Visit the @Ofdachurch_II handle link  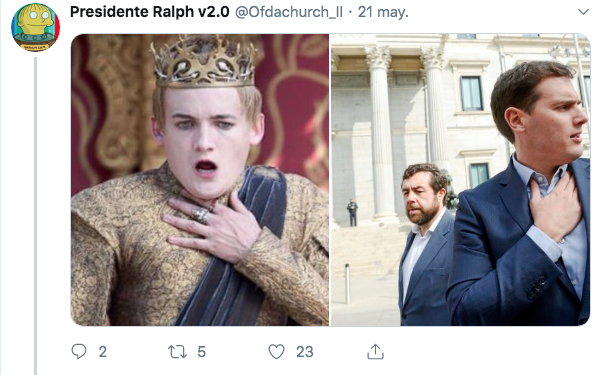click(289, 12)
